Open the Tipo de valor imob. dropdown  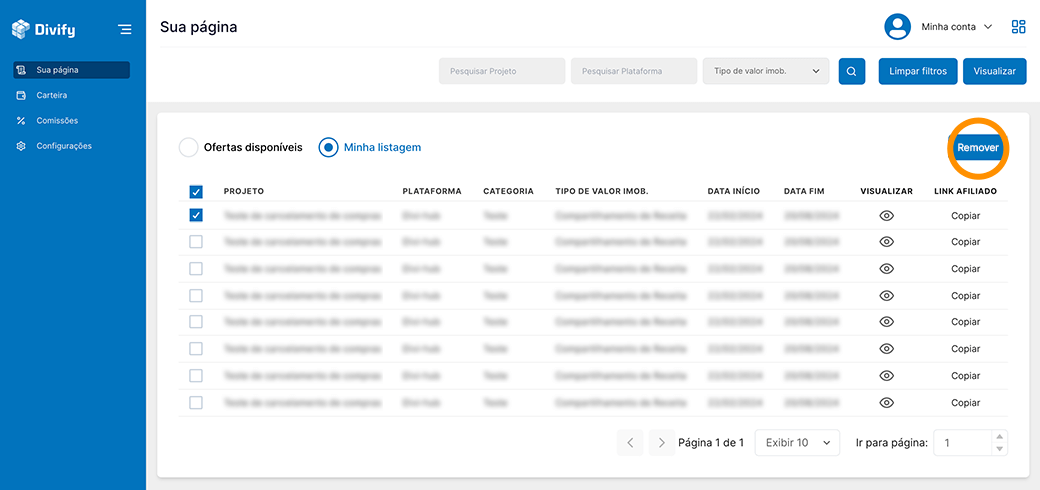pos(766,71)
